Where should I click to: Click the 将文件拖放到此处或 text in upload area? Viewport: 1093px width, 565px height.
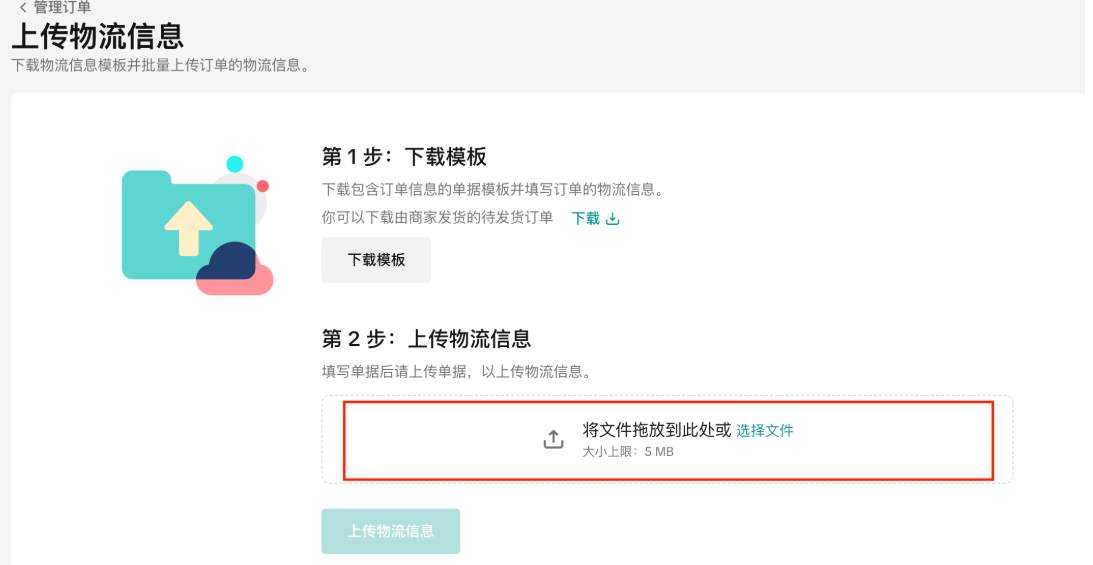click(x=657, y=430)
